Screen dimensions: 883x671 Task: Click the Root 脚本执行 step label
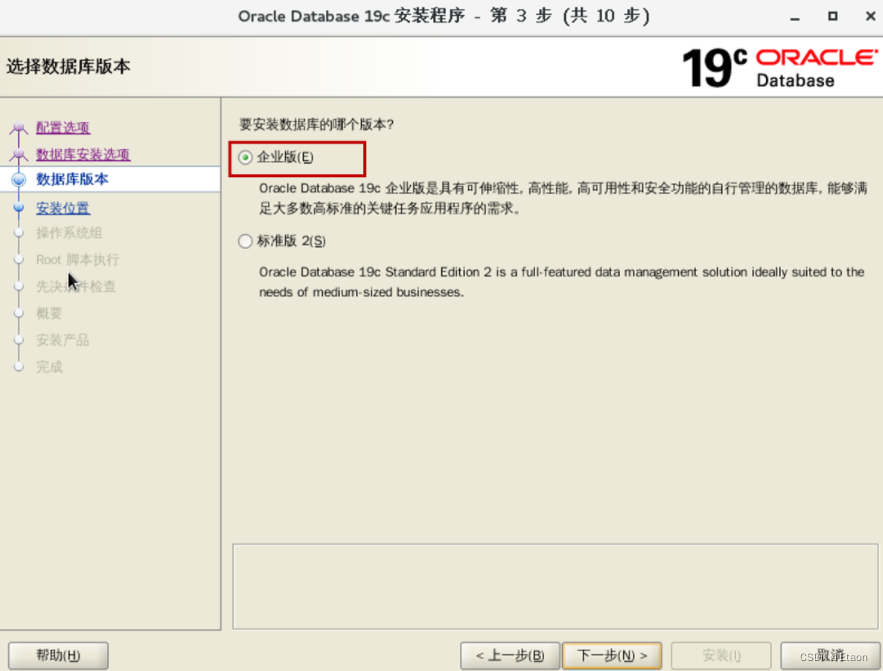coord(78,260)
